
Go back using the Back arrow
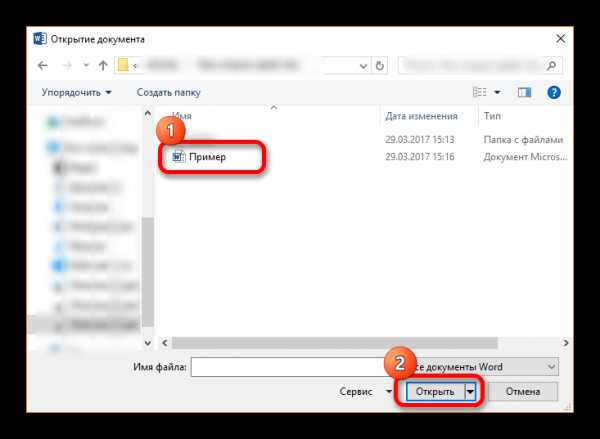(42, 65)
